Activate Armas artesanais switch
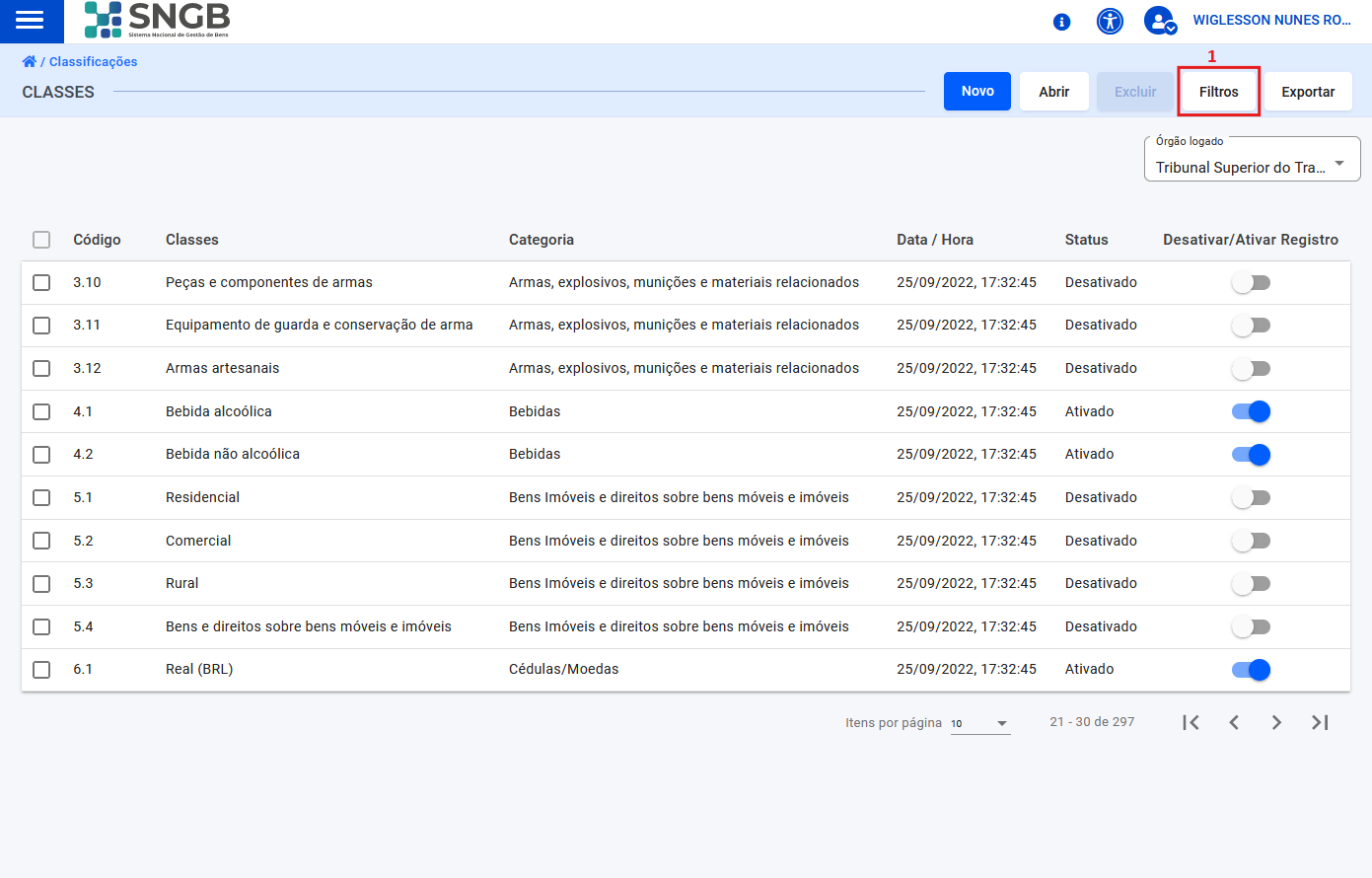 [x=1251, y=368]
